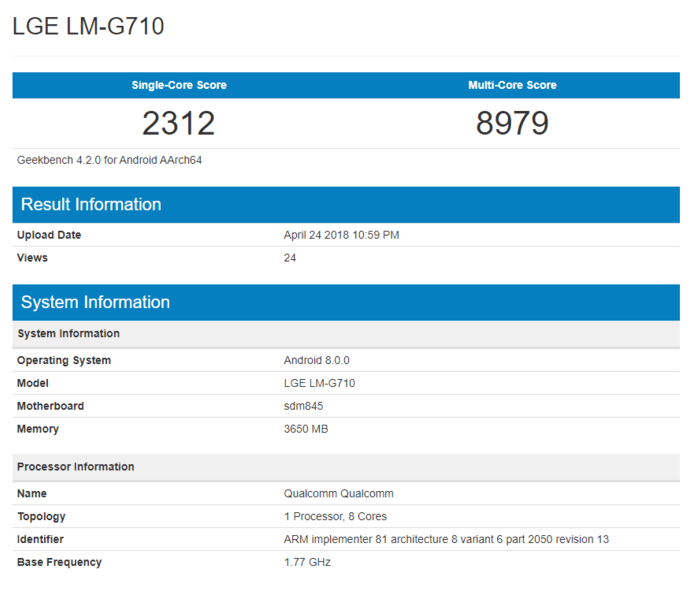This screenshot has width=695, height=596.
Task: Click the LGE LM-G710 model value in table
Action: (319, 383)
